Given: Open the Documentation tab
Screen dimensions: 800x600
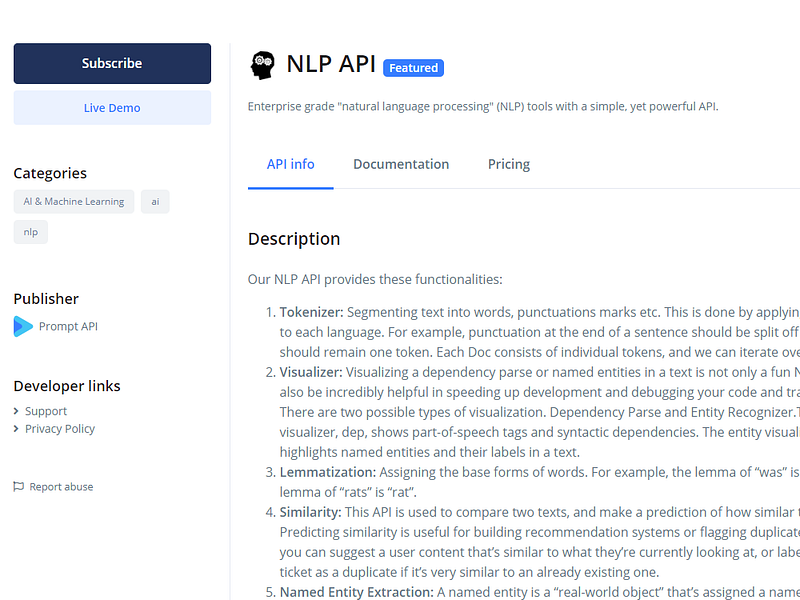Looking at the screenshot, I should click(x=401, y=164).
